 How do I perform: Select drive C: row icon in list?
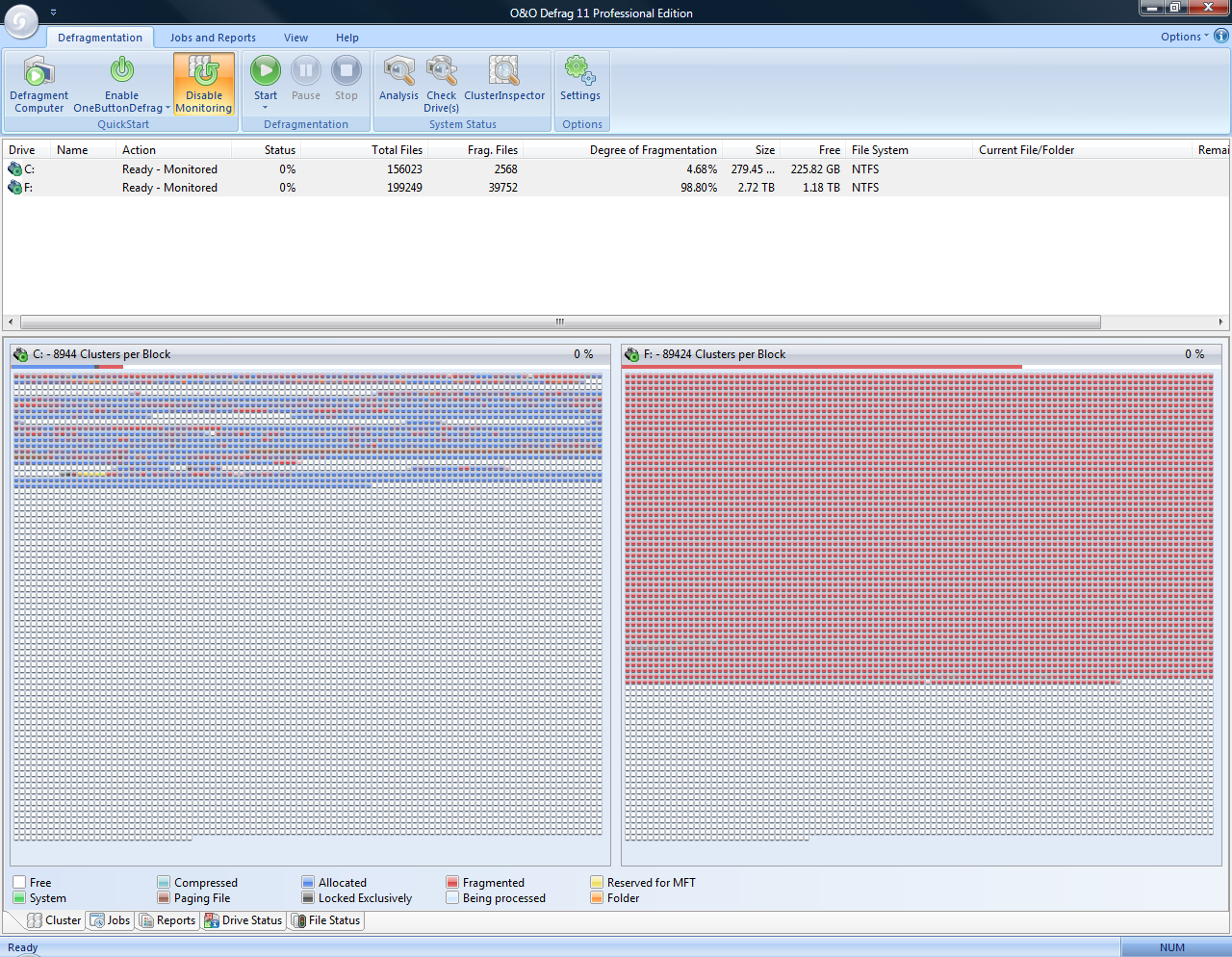14,168
